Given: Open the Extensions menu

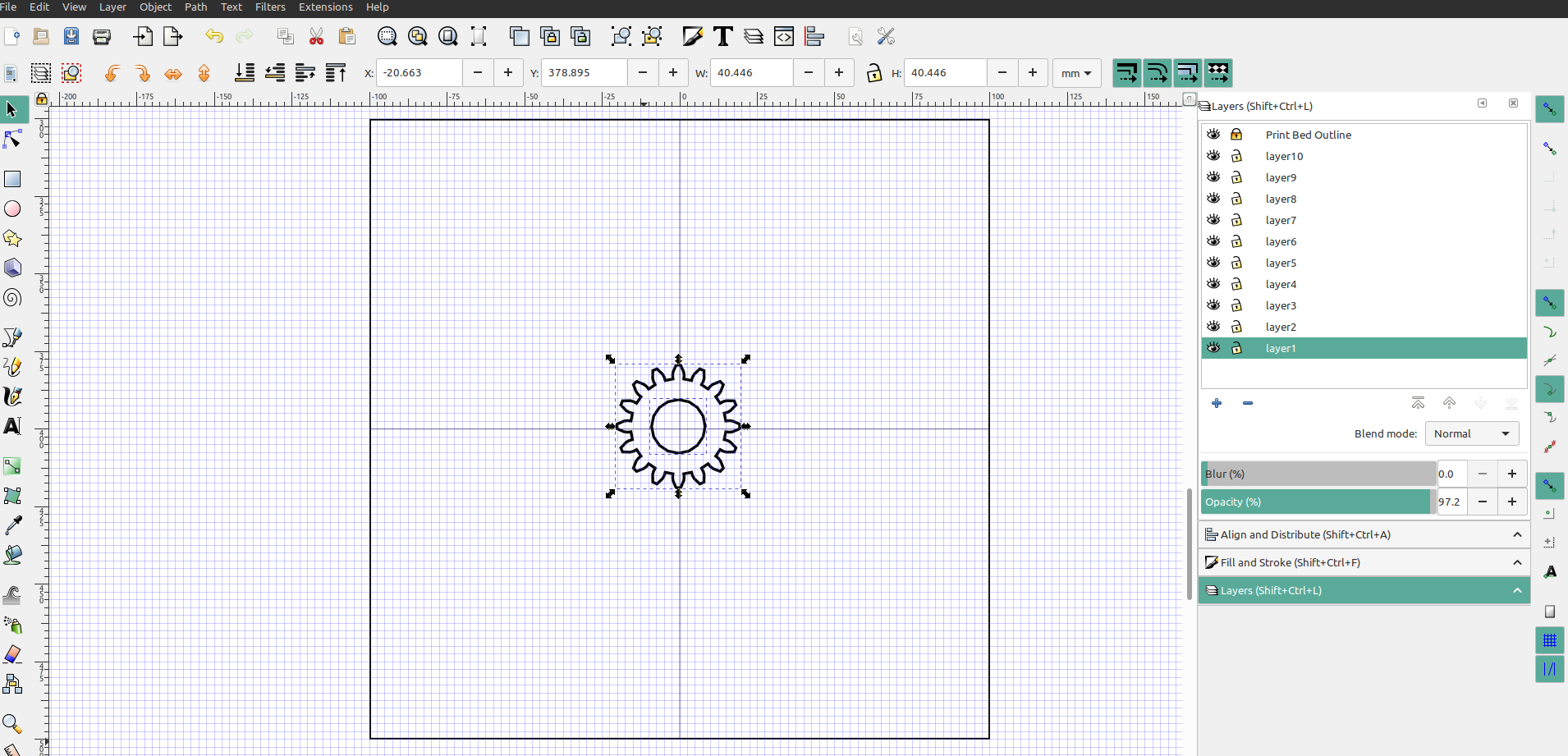Looking at the screenshot, I should coord(325,7).
